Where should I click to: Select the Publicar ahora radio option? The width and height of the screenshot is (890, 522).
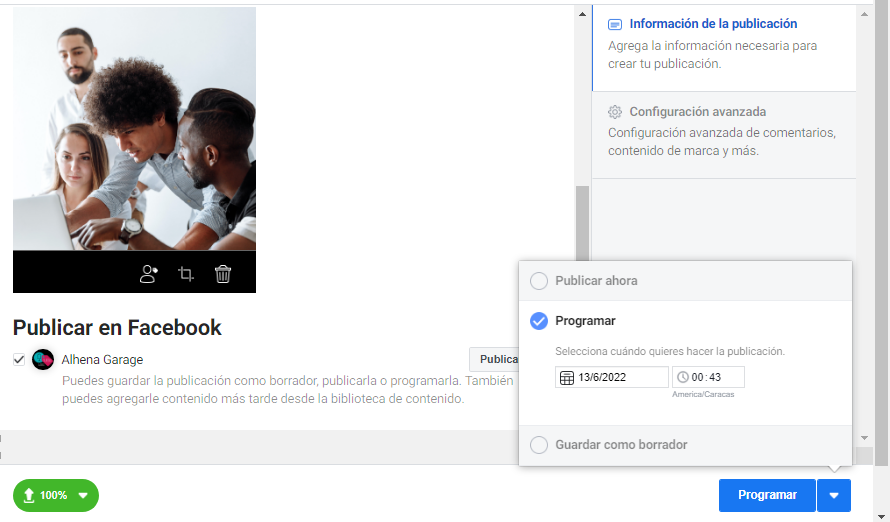click(x=539, y=281)
